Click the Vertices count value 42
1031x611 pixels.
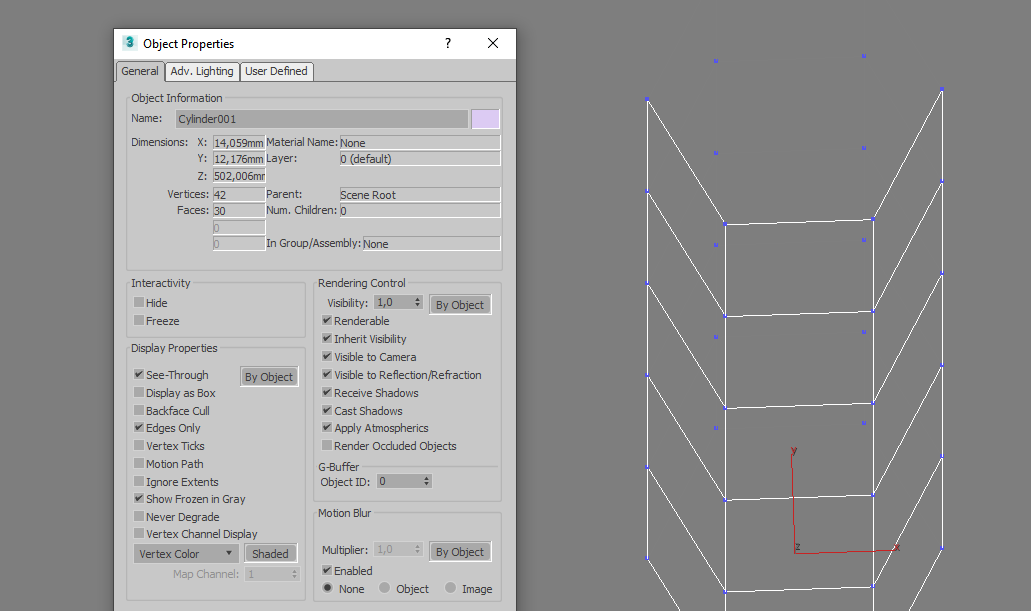[239, 195]
